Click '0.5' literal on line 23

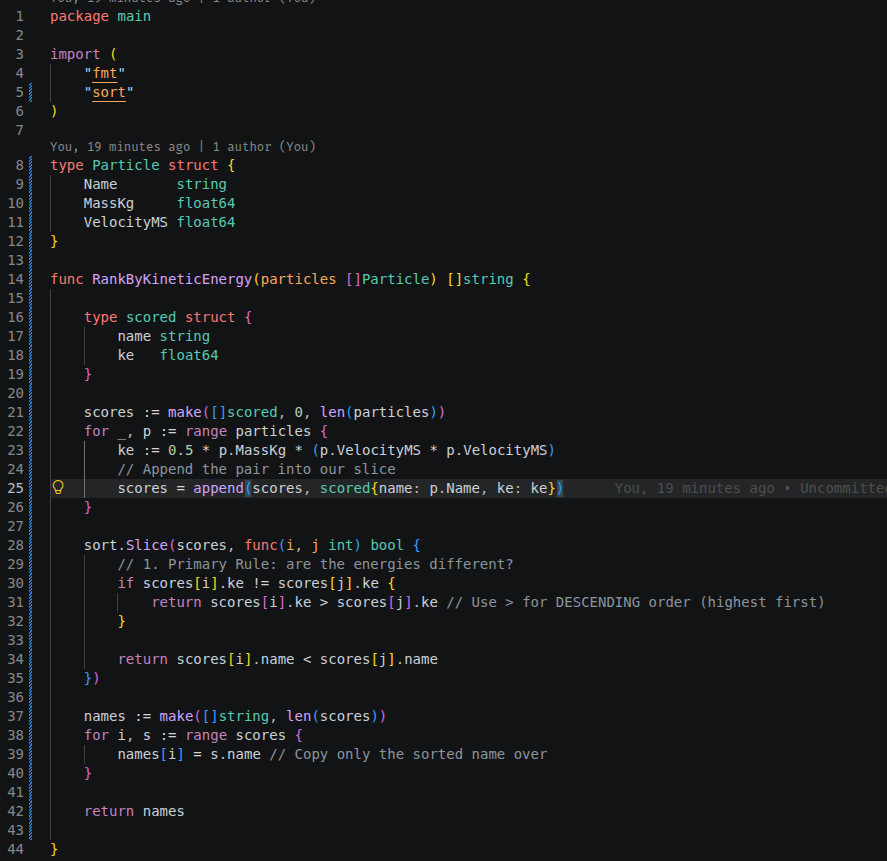180,450
